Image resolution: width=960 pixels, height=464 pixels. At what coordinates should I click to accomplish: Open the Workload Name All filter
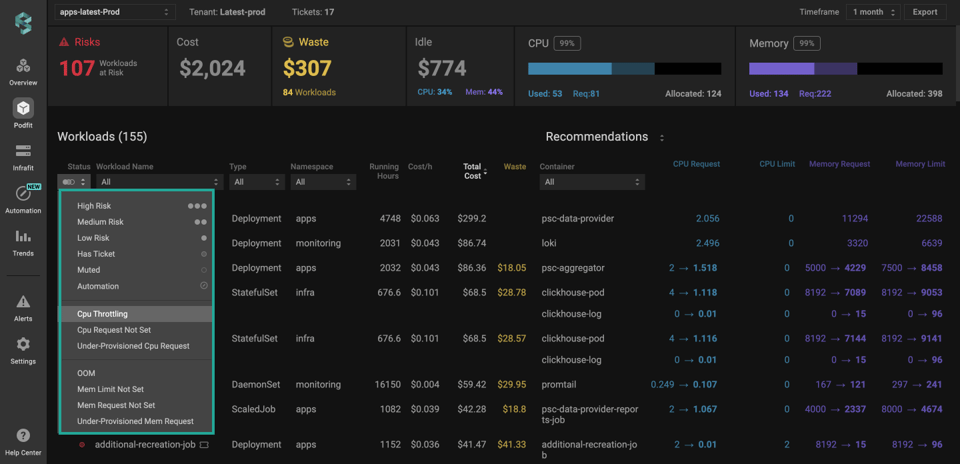[160, 182]
